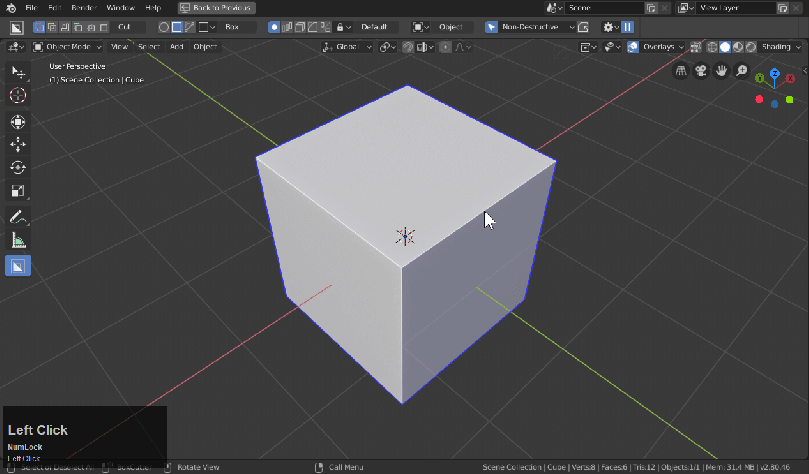Open the Render menu
This screenshot has width=809, height=474.
tap(83, 7)
